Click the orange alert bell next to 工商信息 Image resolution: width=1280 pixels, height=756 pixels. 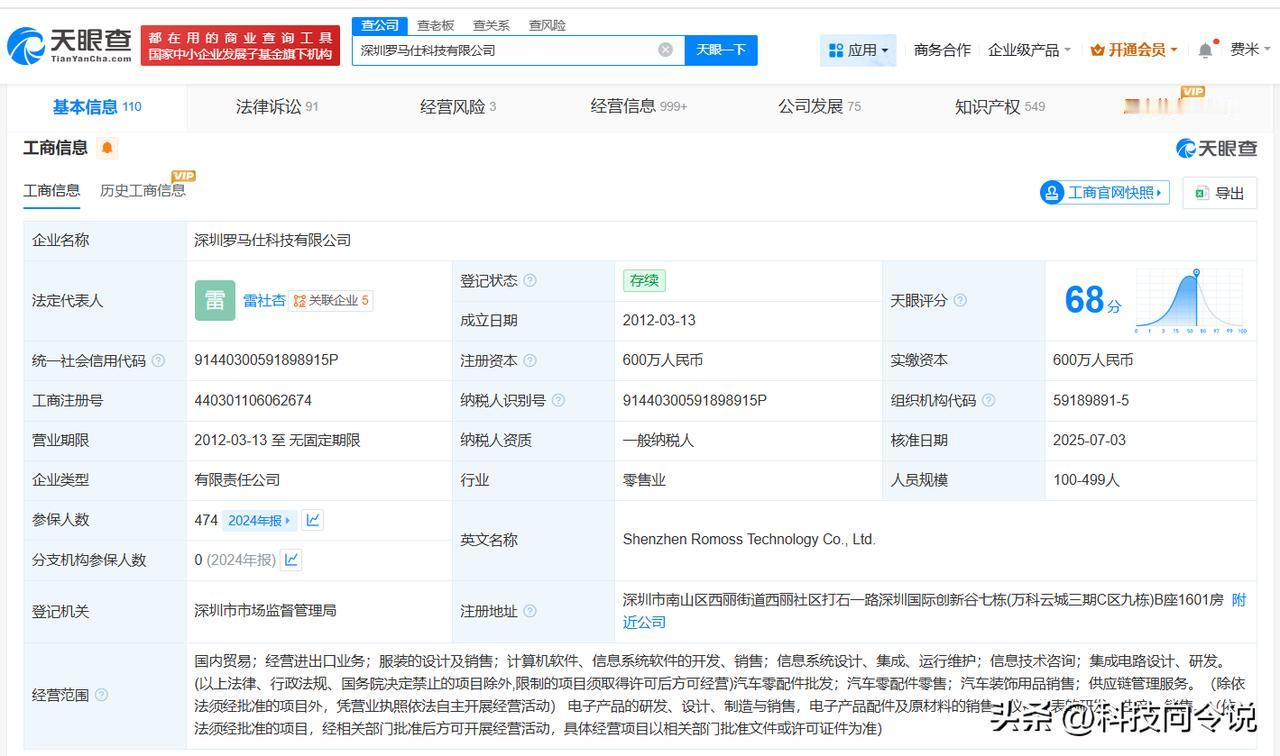coord(107,148)
